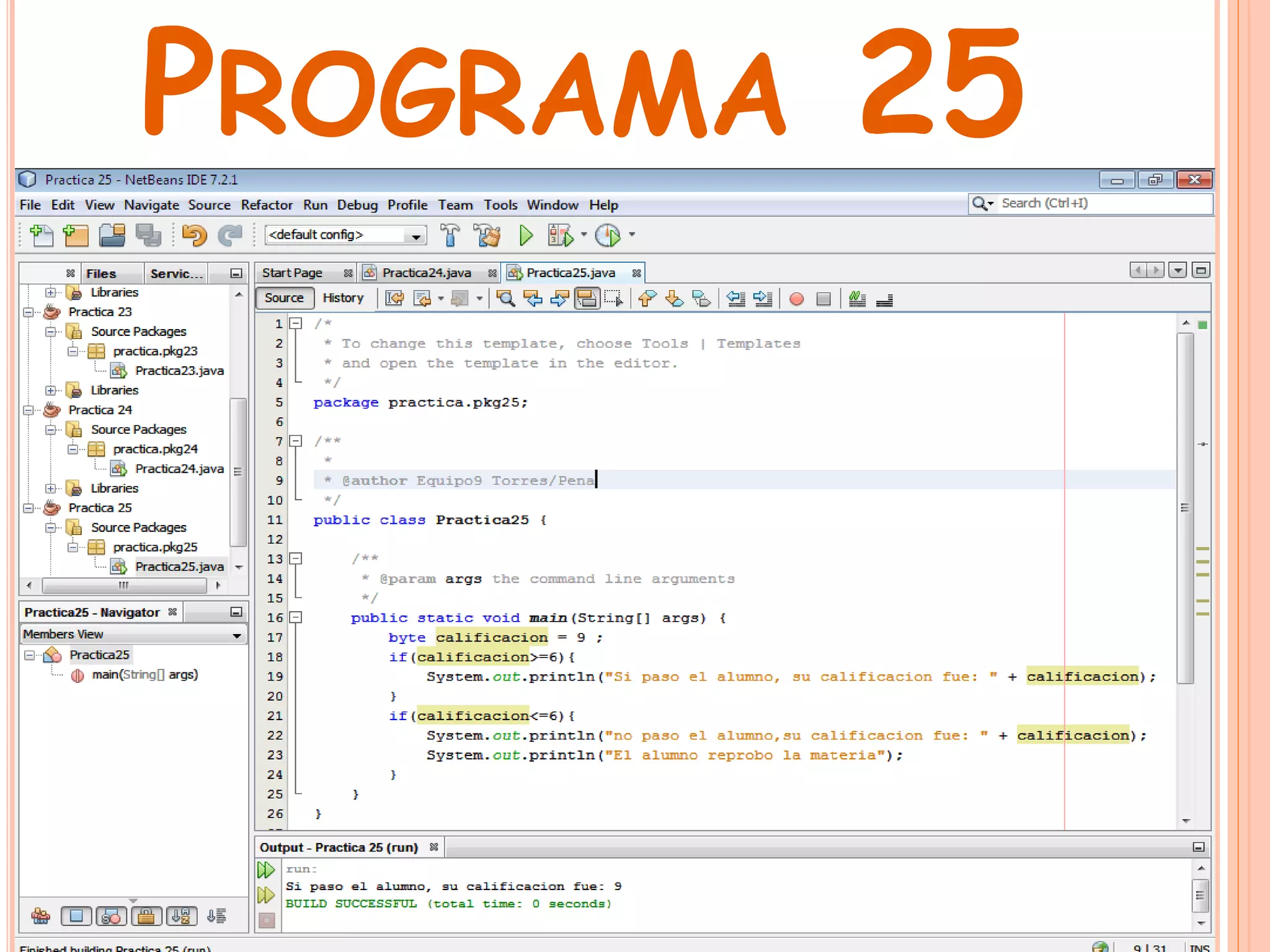Click the Source view button
Image resolution: width=1270 pixels, height=952 pixels.
(285, 298)
